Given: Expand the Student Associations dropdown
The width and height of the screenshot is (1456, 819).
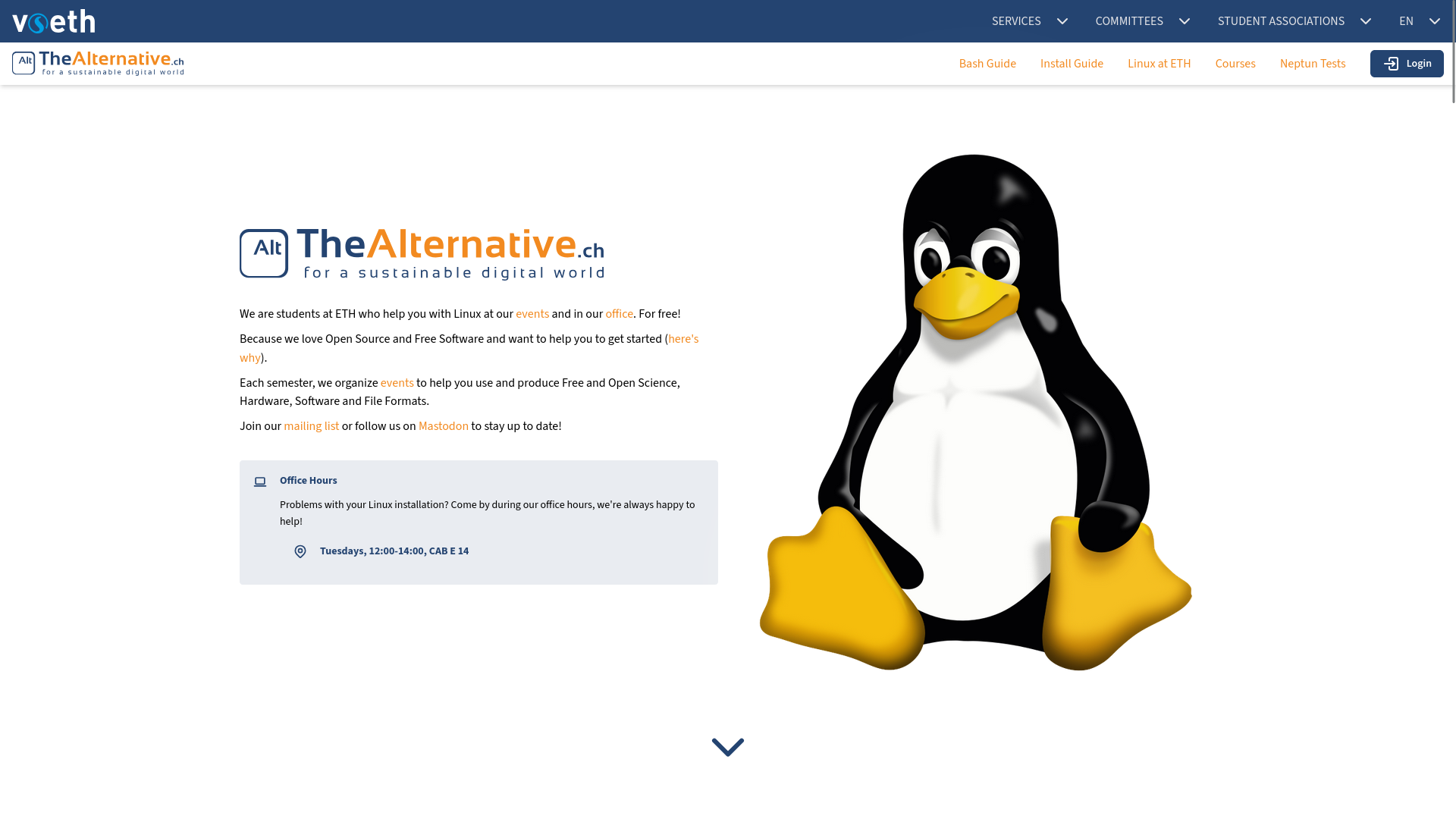Looking at the screenshot, I should [x=1294, y=21].
